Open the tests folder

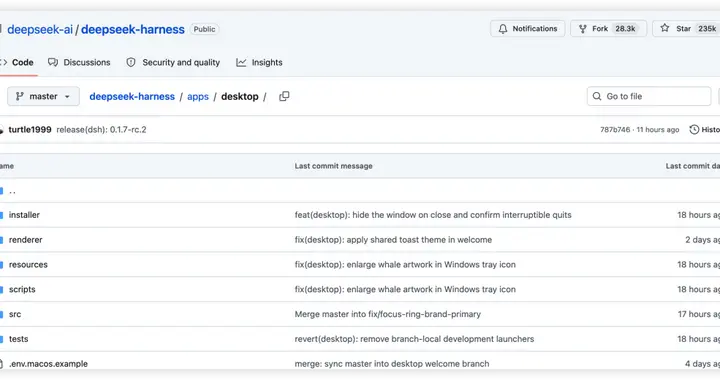(18, 339)
